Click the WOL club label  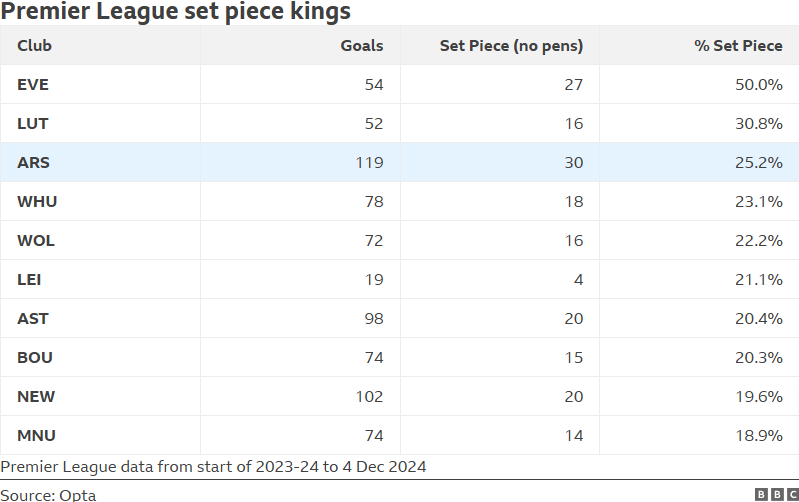(36, 241)
